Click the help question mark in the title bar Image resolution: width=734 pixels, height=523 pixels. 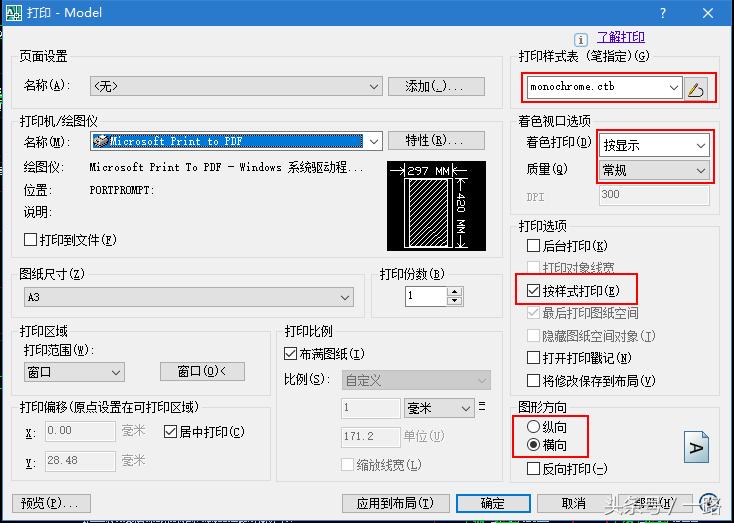click(x=662, y=13)
